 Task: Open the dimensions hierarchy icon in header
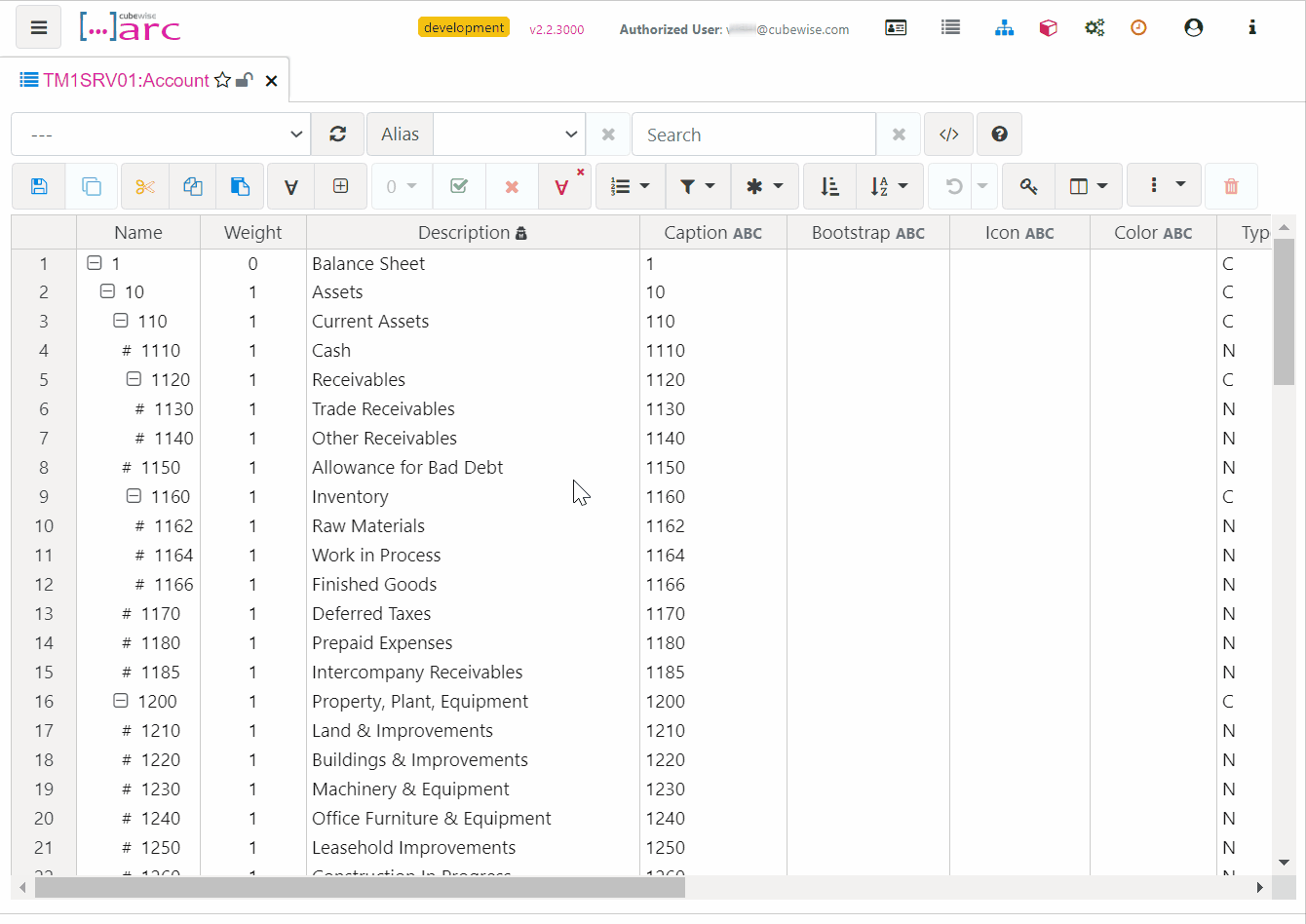point(1004,28)
